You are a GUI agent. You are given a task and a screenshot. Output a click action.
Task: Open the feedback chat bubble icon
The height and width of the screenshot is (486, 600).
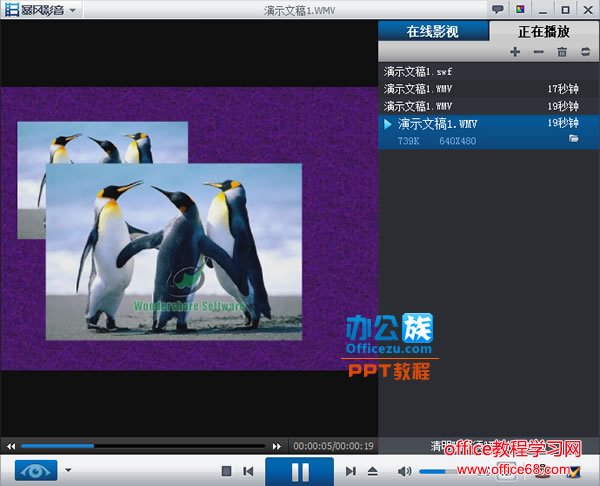pyautogui.click(x=497, y=9)
